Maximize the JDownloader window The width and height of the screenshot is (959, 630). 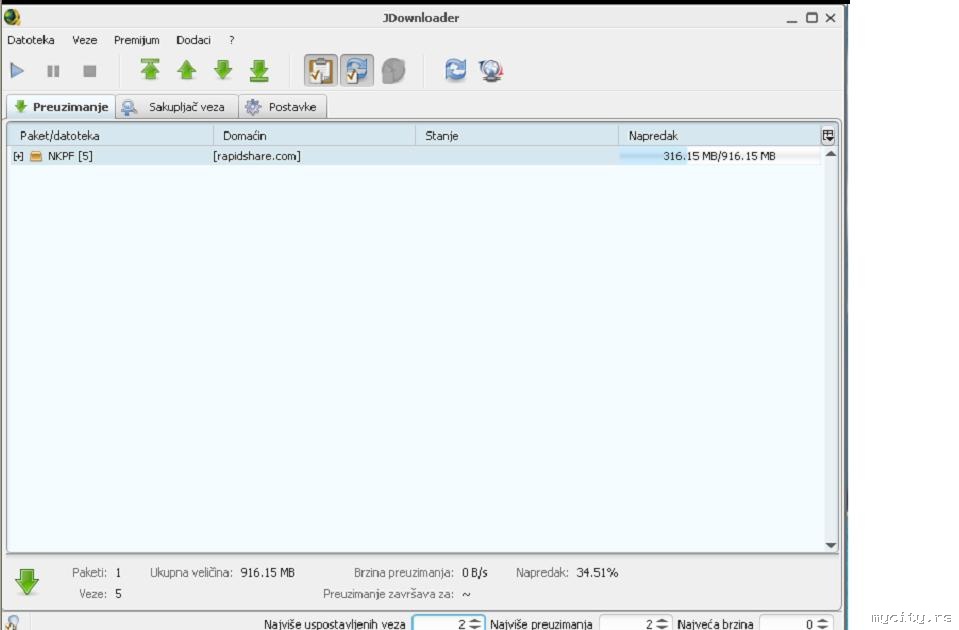point(812,18)
